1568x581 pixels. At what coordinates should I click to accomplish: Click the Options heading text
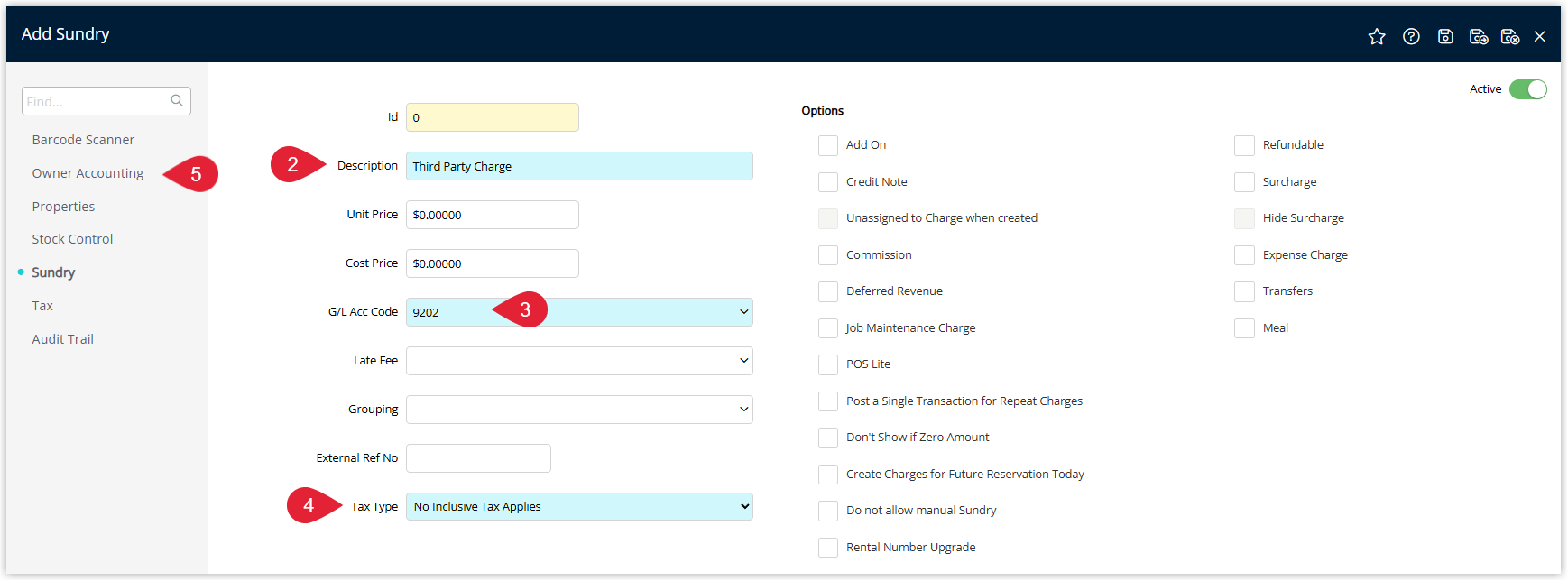pyautogui.click(x=823, y=111)
